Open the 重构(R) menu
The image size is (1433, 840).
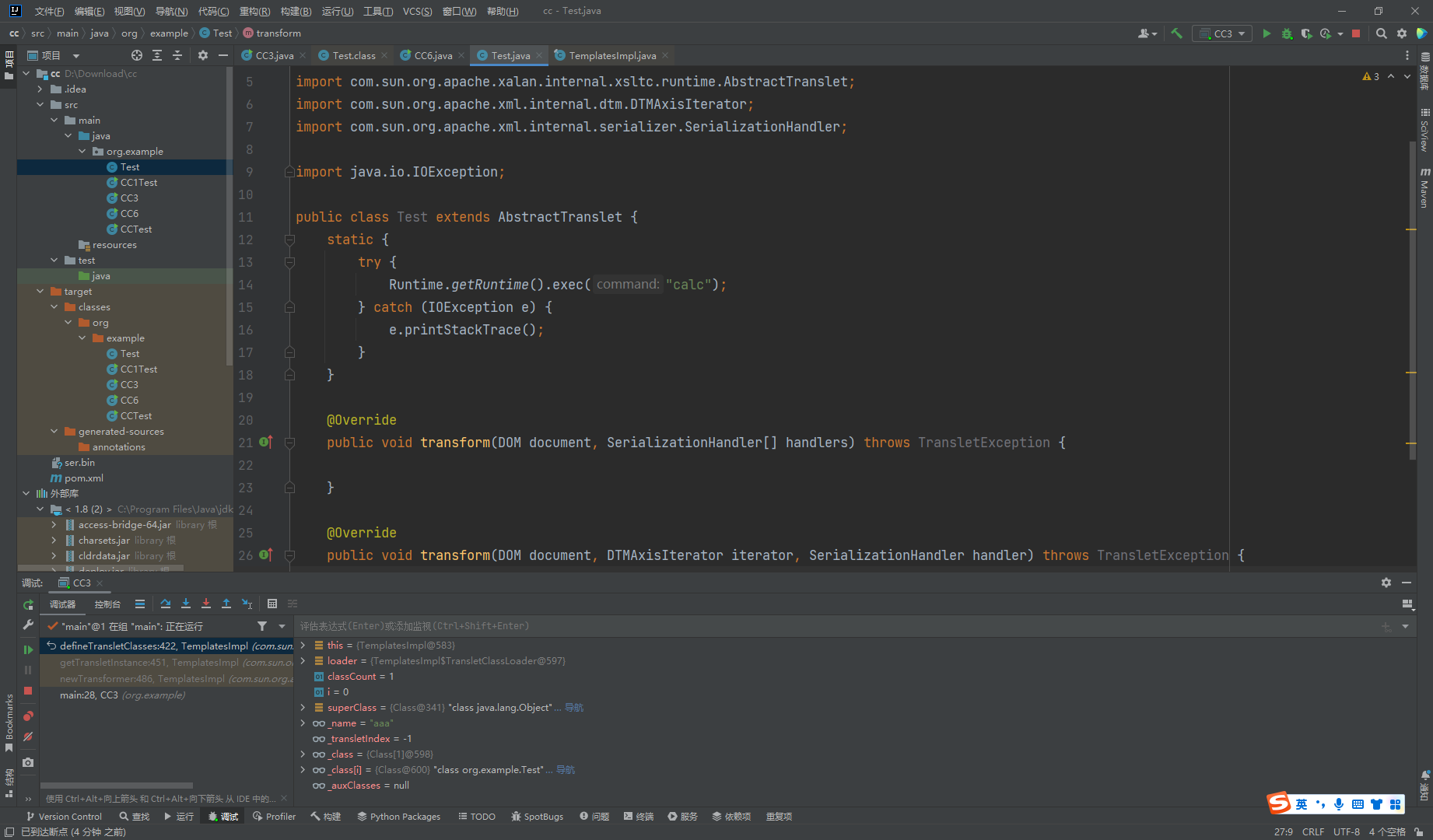coord(255,11)
